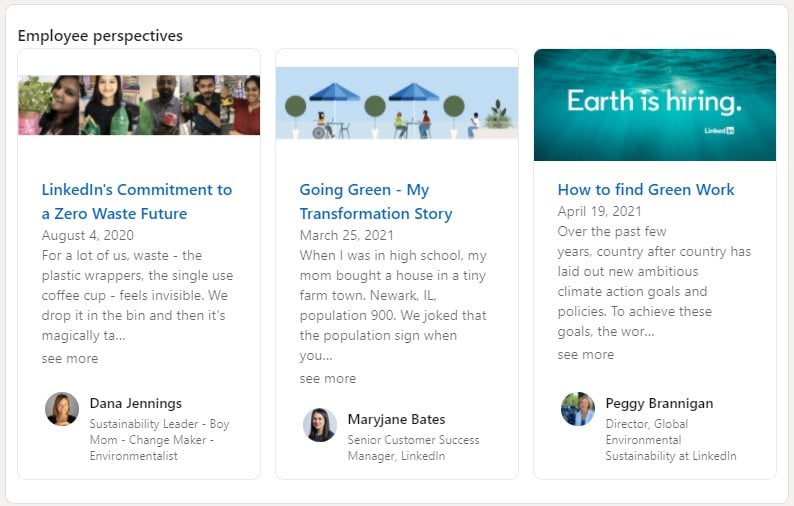Click Maryjane's 'Senior Customer Success Manager' subtitle
This screenshot has height=506, width=794.
pos(413,447)
